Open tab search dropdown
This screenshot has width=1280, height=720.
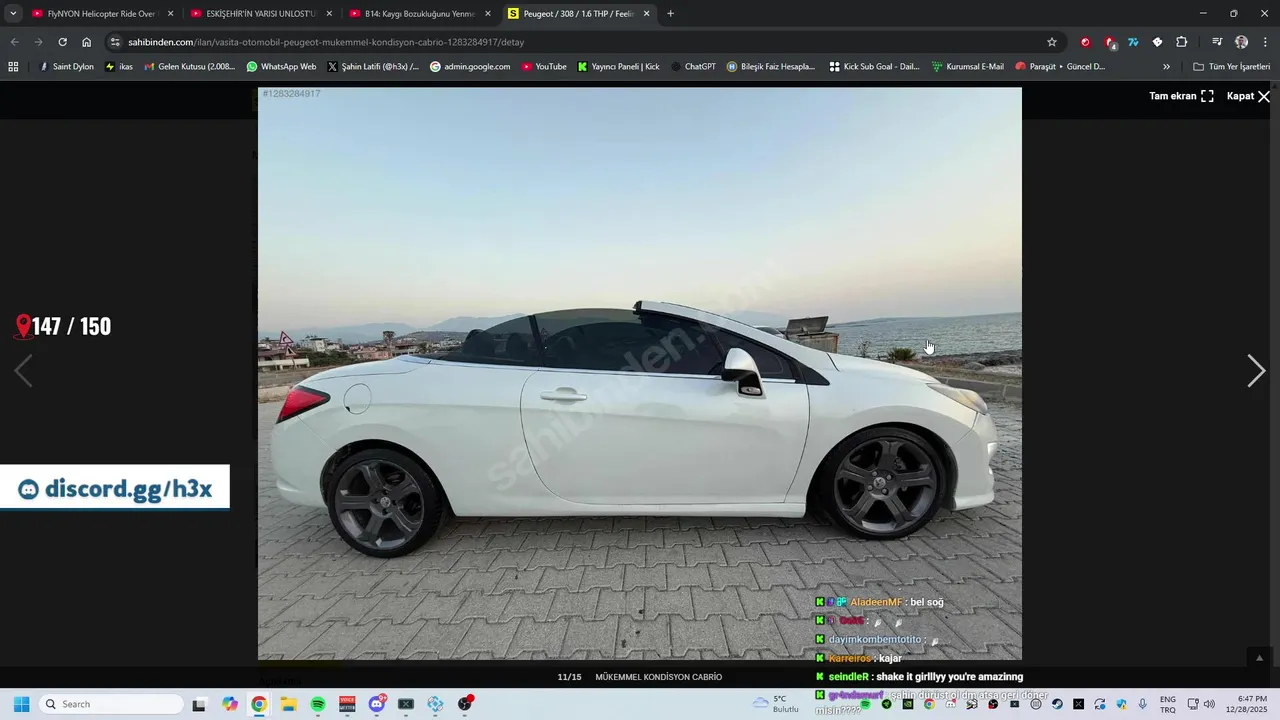tap(13, 14)
